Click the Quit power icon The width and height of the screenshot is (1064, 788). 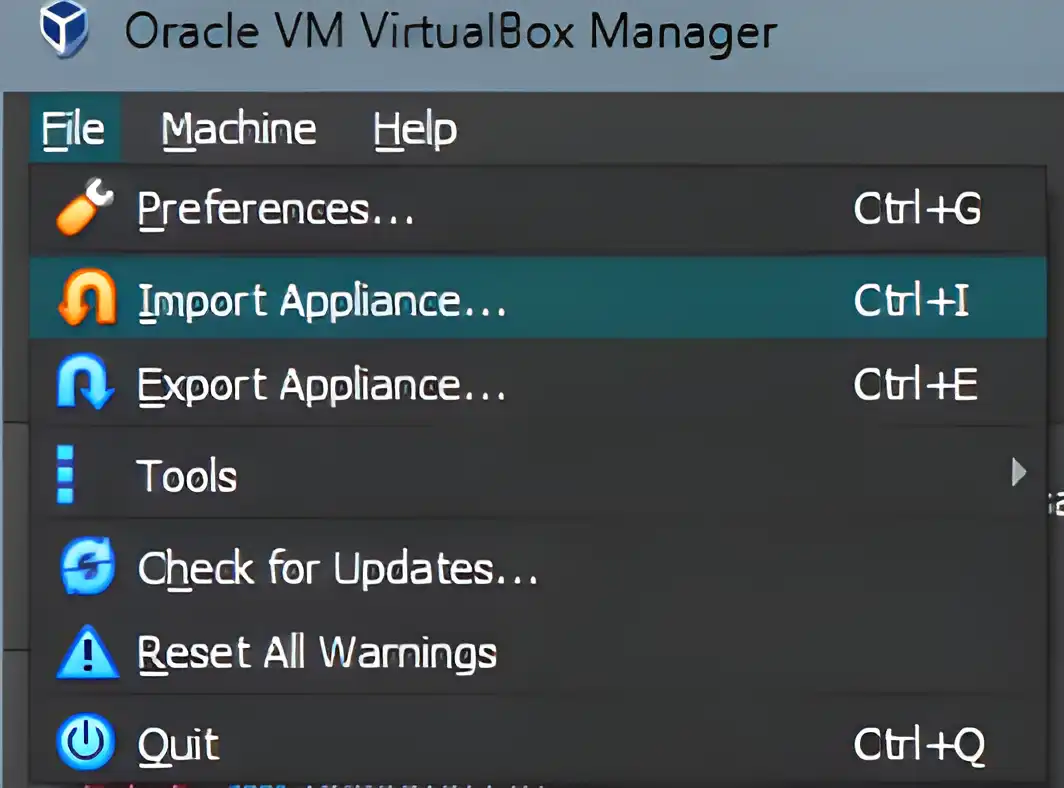point(86,741)
